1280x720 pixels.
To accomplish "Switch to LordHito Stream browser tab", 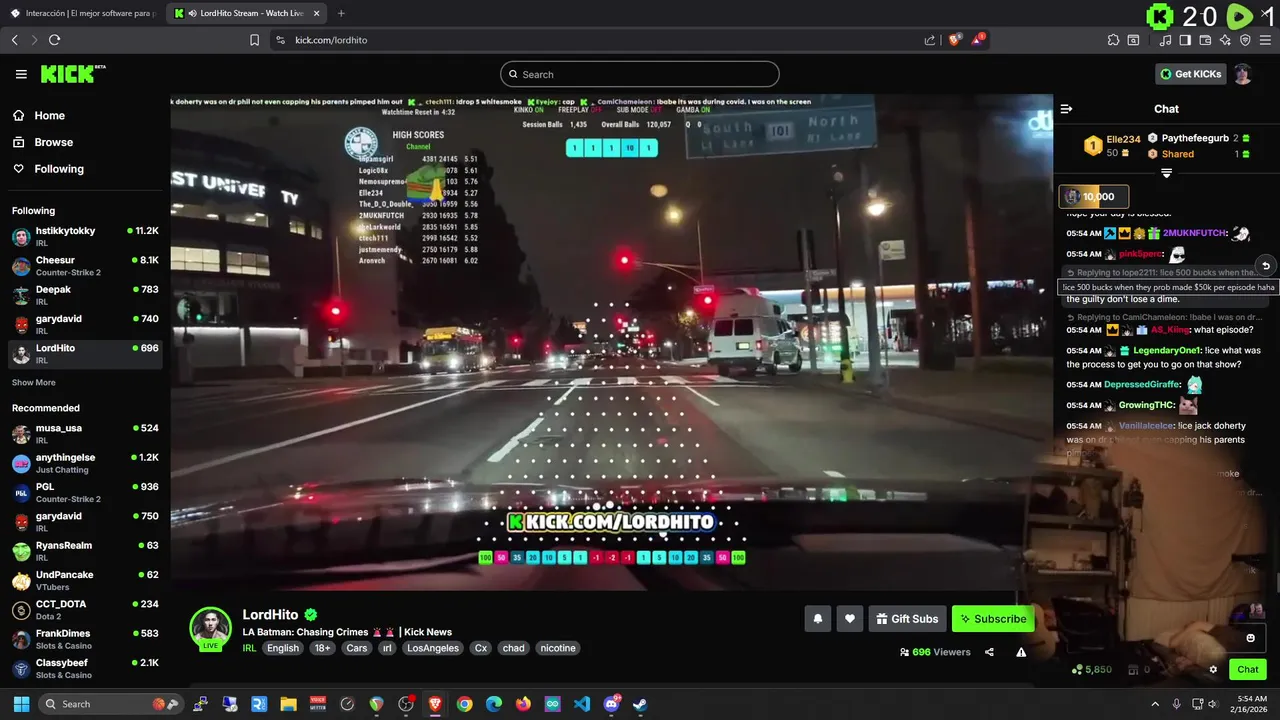I will pos(246,13).
